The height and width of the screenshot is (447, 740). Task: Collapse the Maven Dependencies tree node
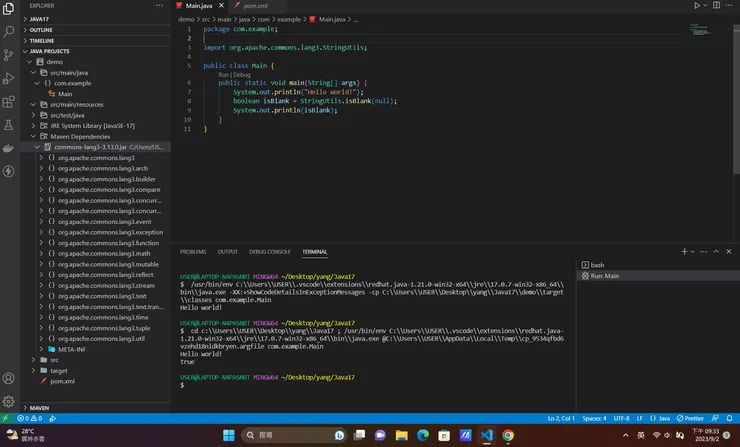tap(32, 136)
